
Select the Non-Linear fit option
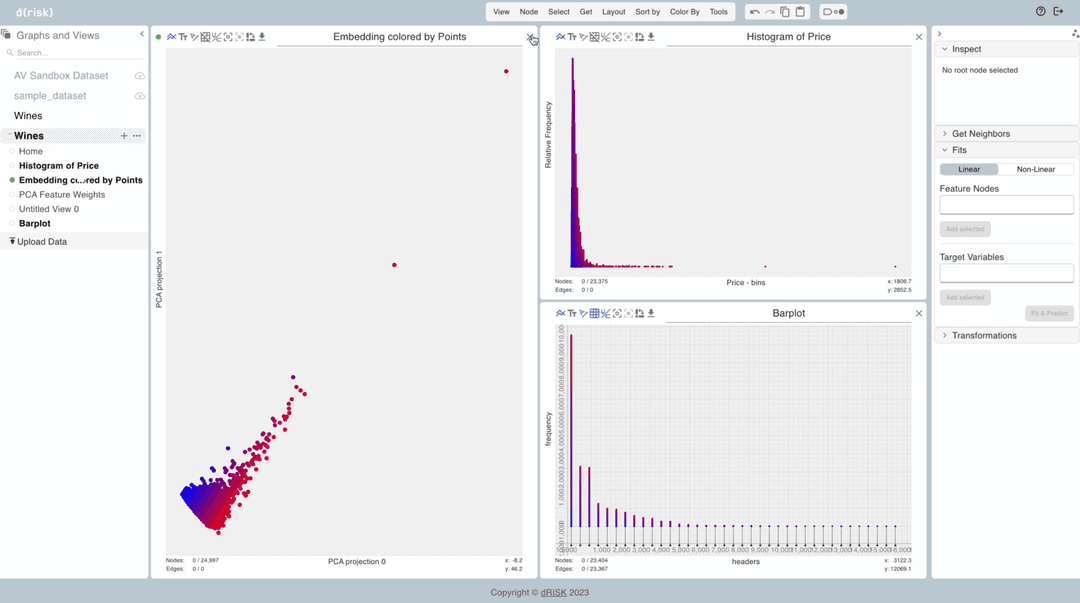click(1036, 169)
